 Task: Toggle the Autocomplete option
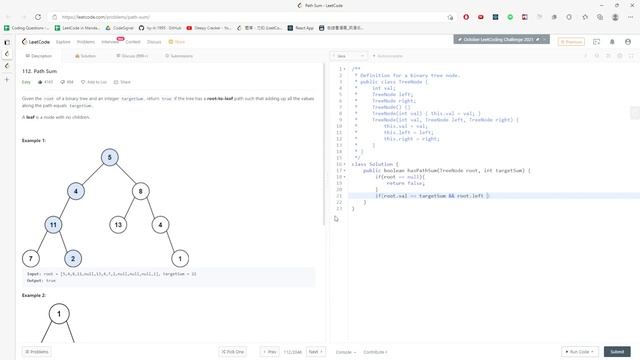388,56
